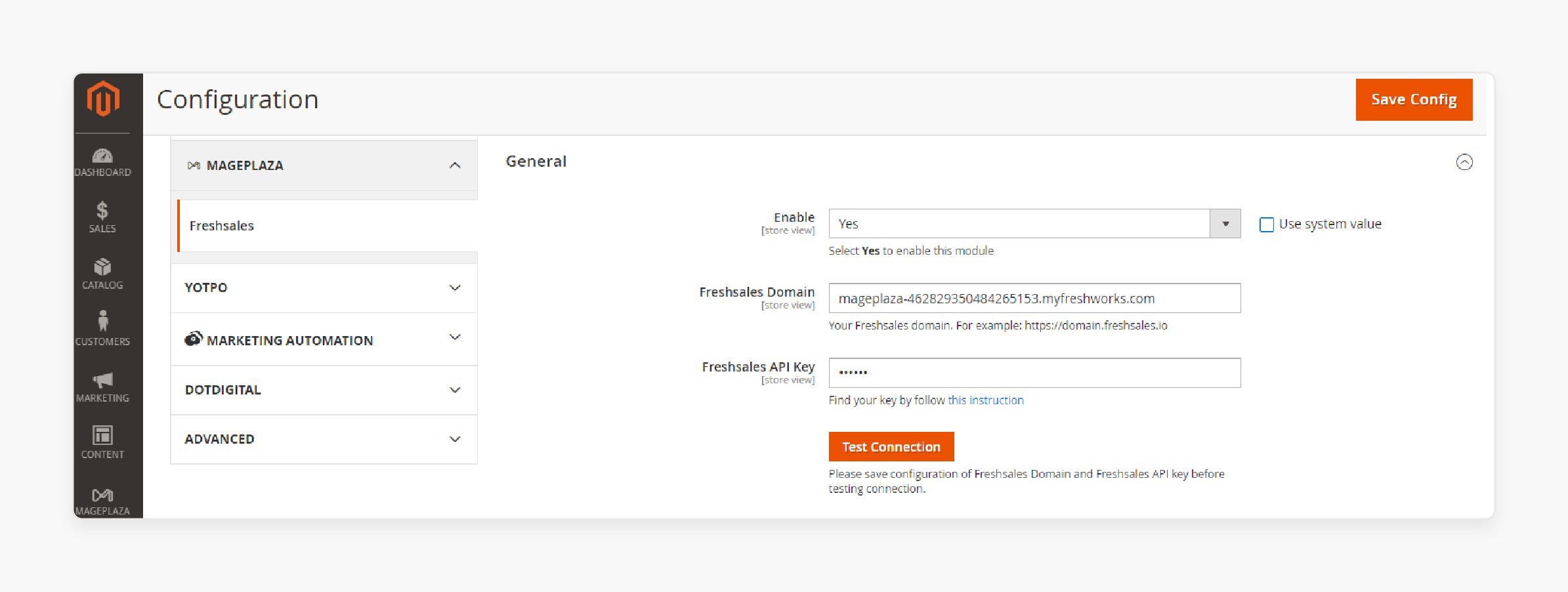Image resolution: width=1568 pixels, height=592 pixels.
Task: Click the ADVANCED menu label
Action: coord(219,439)
